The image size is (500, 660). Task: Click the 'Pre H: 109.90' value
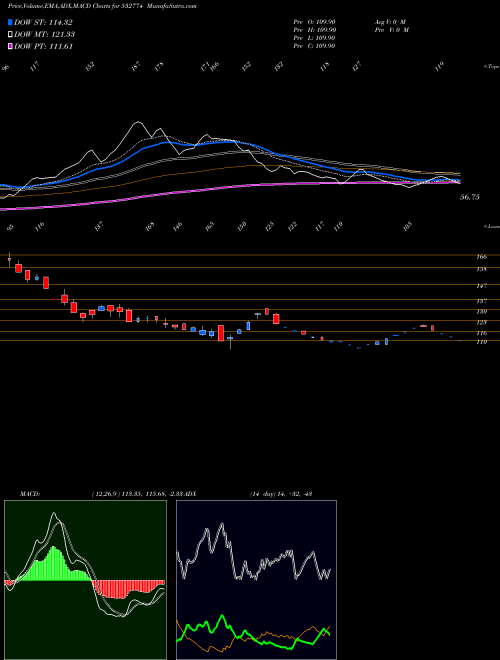314,30
